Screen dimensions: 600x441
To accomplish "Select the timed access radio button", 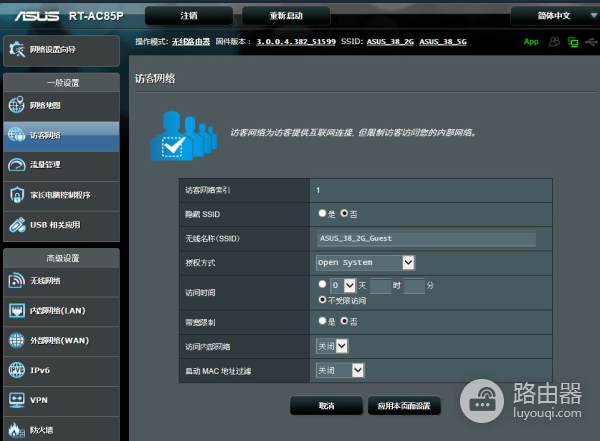I will (x=322, y=284).
